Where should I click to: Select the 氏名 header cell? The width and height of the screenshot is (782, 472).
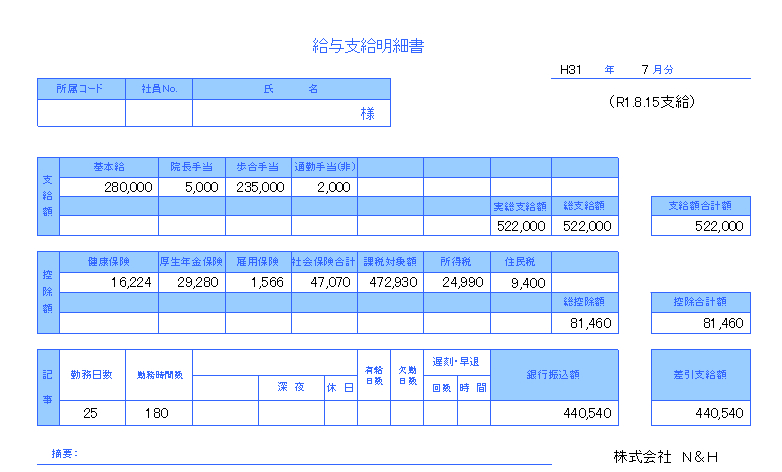click(x=291, y=89)
